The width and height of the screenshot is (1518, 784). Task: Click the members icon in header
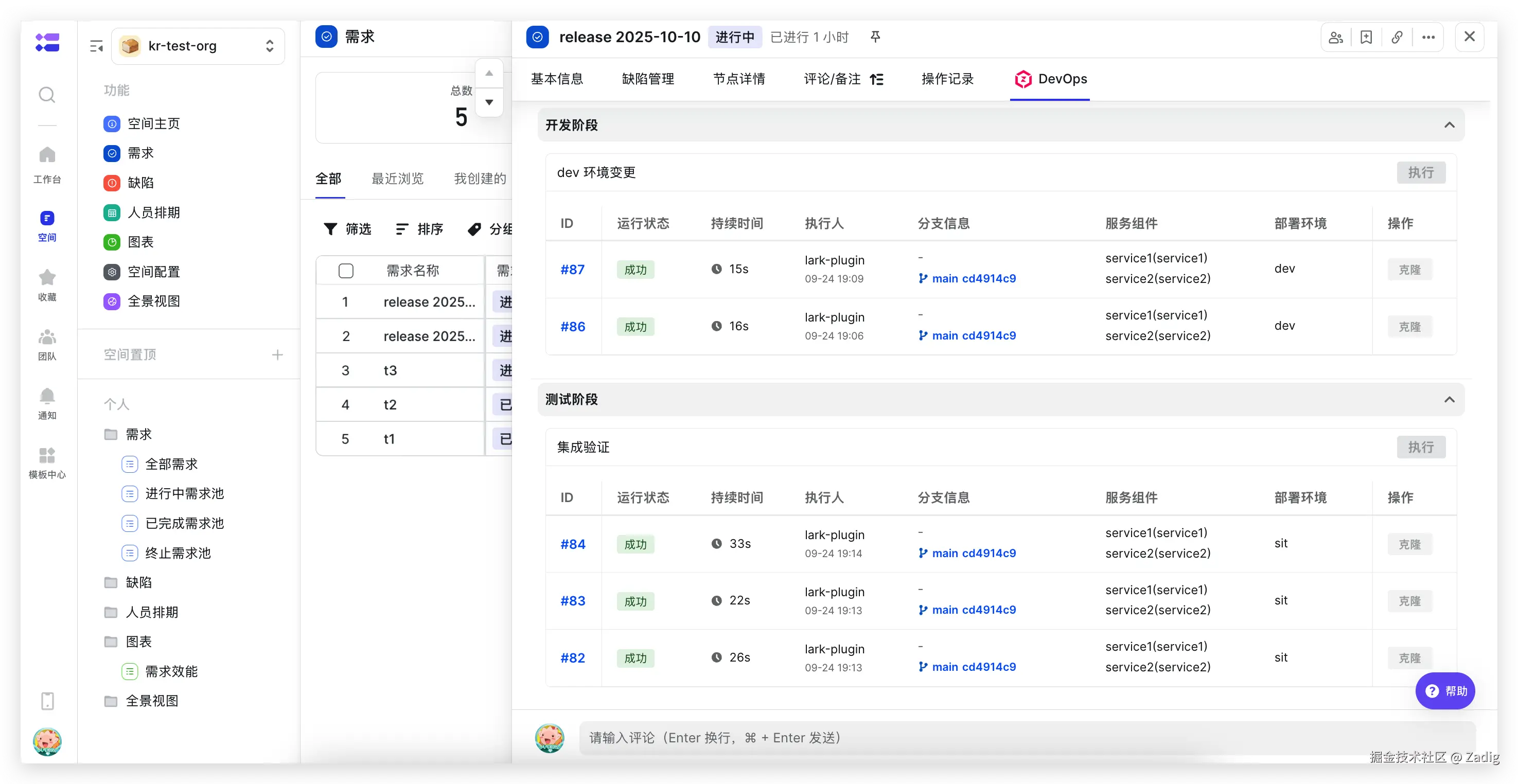[x=1335, y=37]
